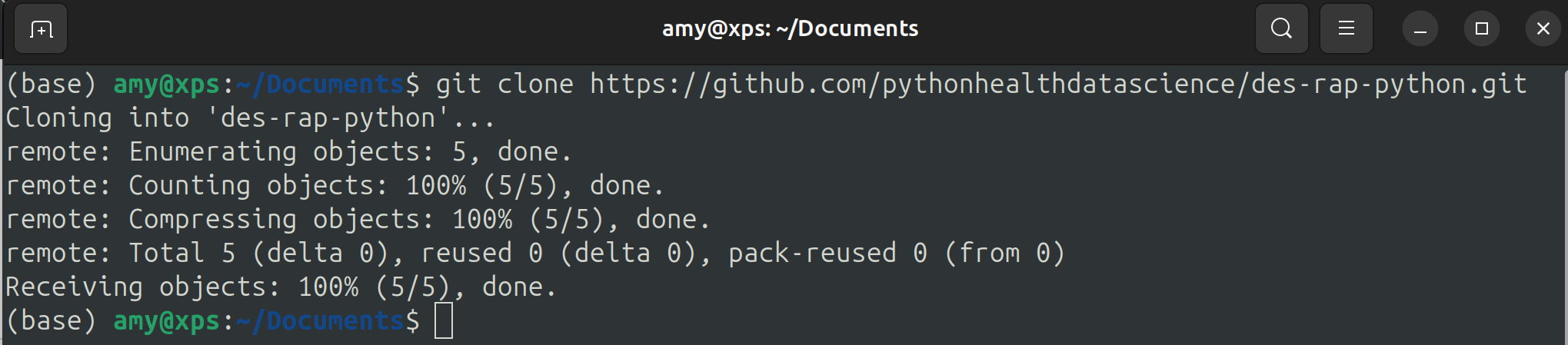This screenshot has height=345, width=1568.
Task: Maximize the terminal window
Action: tap(1481, 29)
